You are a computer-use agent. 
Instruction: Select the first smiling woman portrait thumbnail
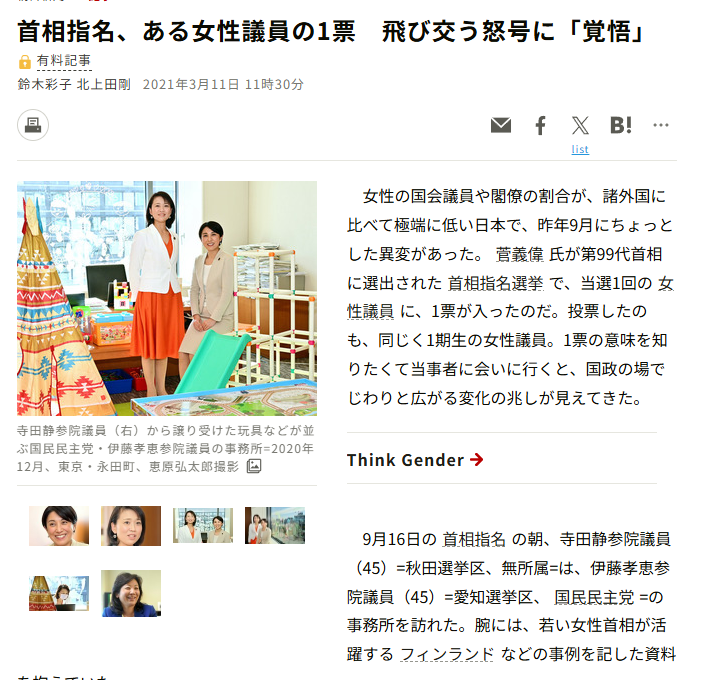pyautogui.click(x=59, y=525)
